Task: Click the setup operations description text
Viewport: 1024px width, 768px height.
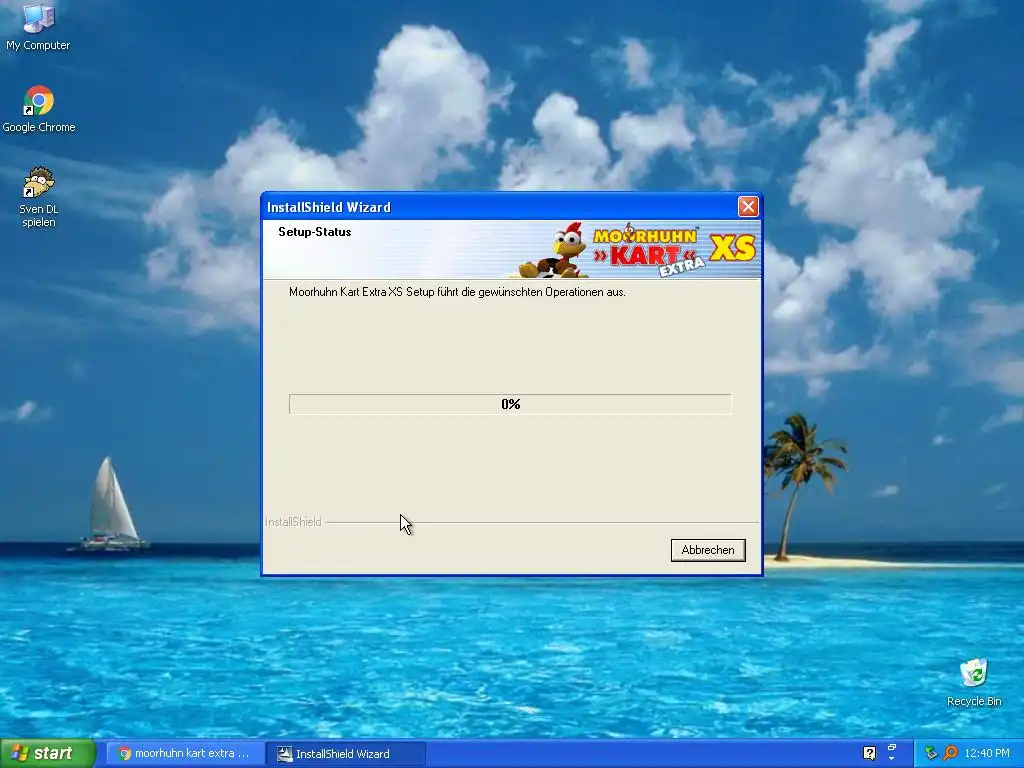Action: [x=457, y=292]
